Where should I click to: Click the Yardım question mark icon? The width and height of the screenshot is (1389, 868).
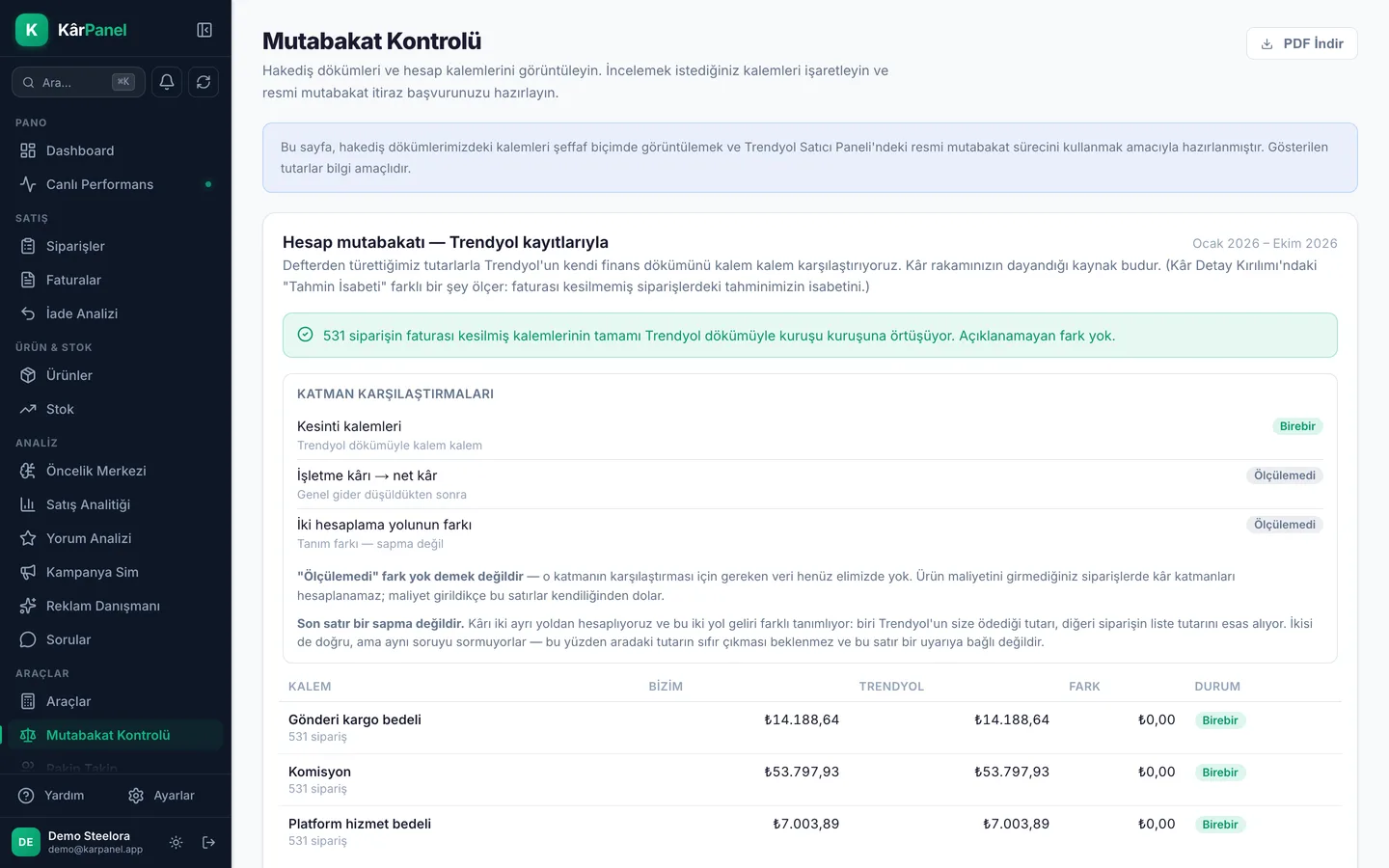pos(26,796)
